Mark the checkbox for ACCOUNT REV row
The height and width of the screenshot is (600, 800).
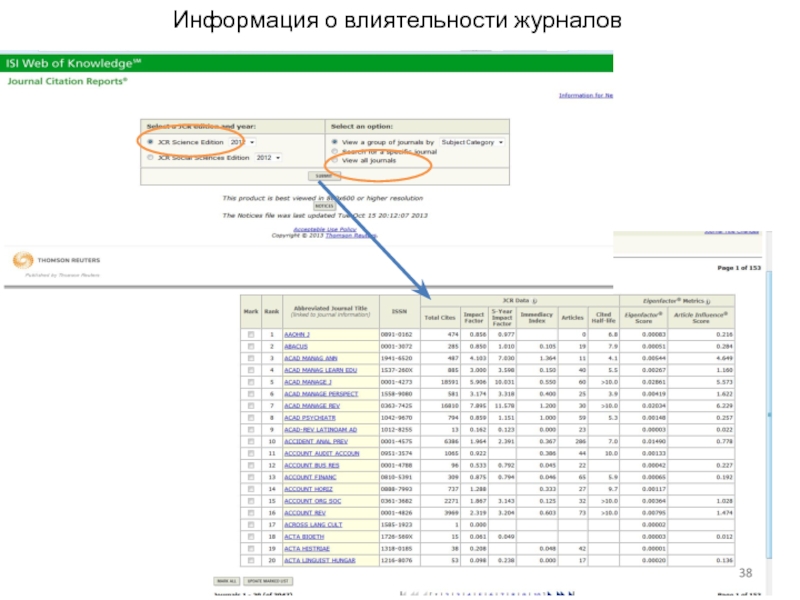coord(251,513)
